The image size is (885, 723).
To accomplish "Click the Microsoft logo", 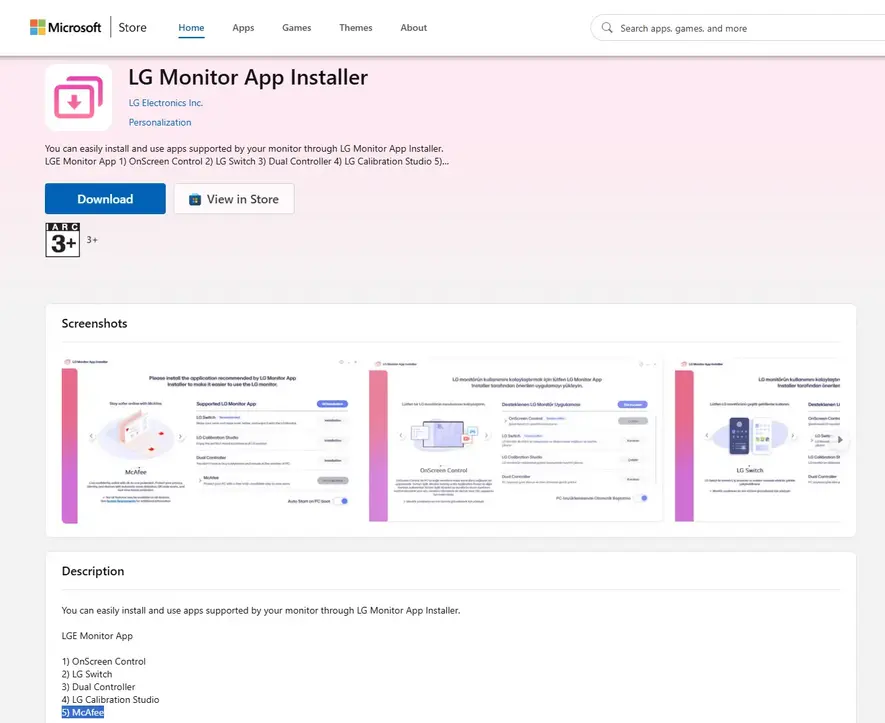I will coord(65,27).
